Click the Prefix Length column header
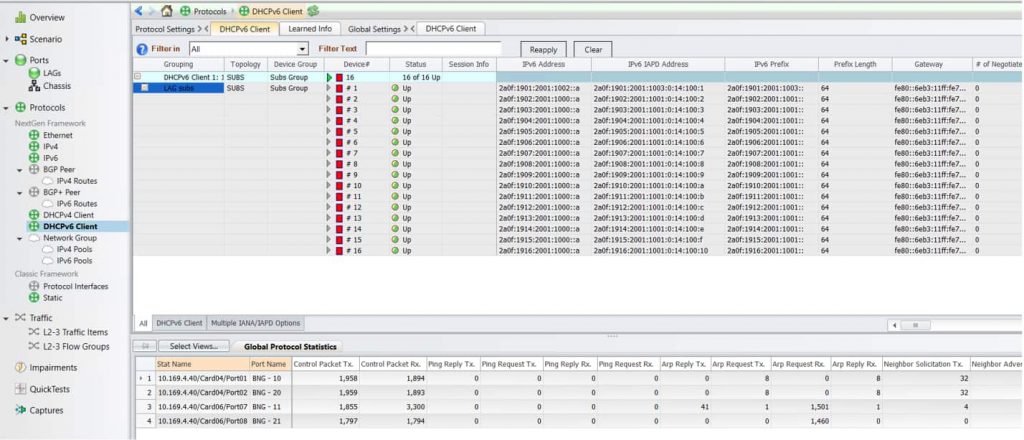Screen dimensions: 1024x440 coord(855,65)
